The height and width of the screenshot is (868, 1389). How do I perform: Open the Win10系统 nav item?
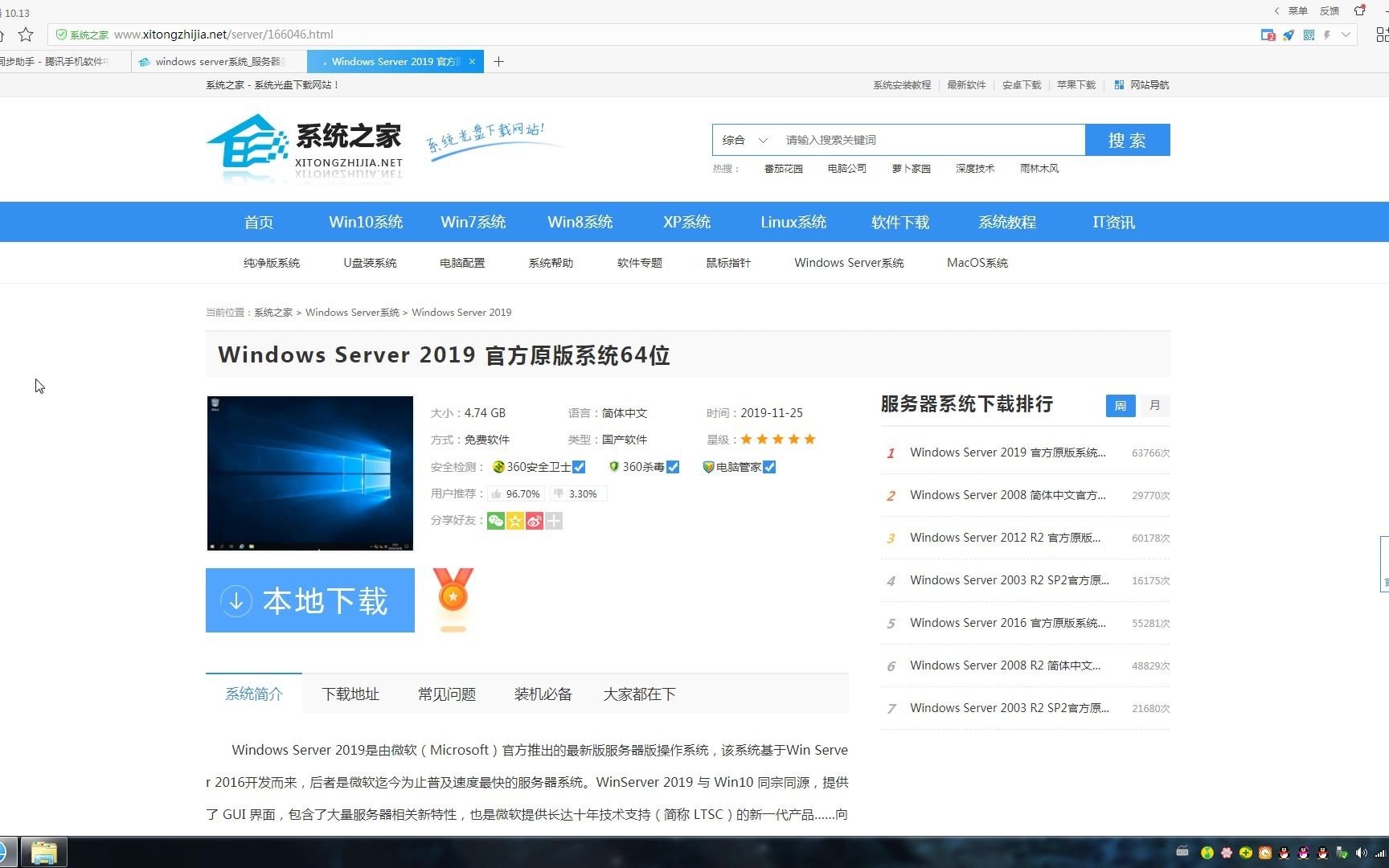point(366,222)
